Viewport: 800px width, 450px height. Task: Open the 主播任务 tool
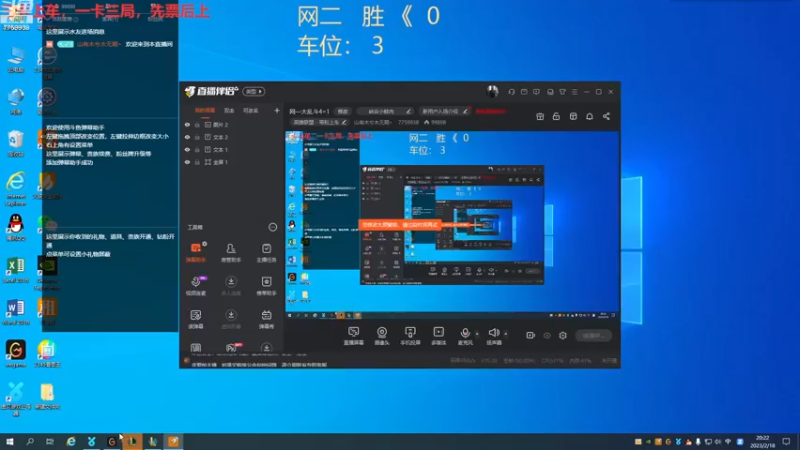pyautogui.click(x=266, y=253)
